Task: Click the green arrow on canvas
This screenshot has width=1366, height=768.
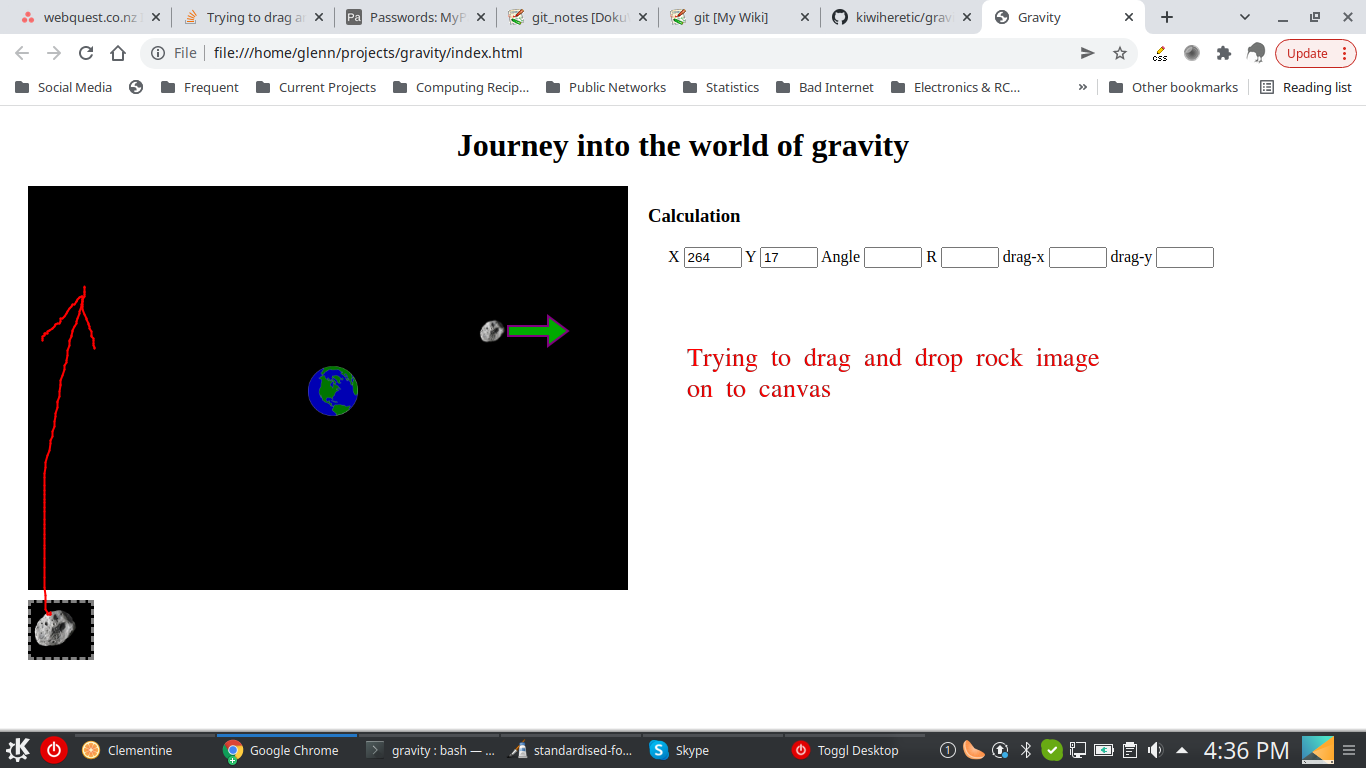Action: (x=538, y=331)
